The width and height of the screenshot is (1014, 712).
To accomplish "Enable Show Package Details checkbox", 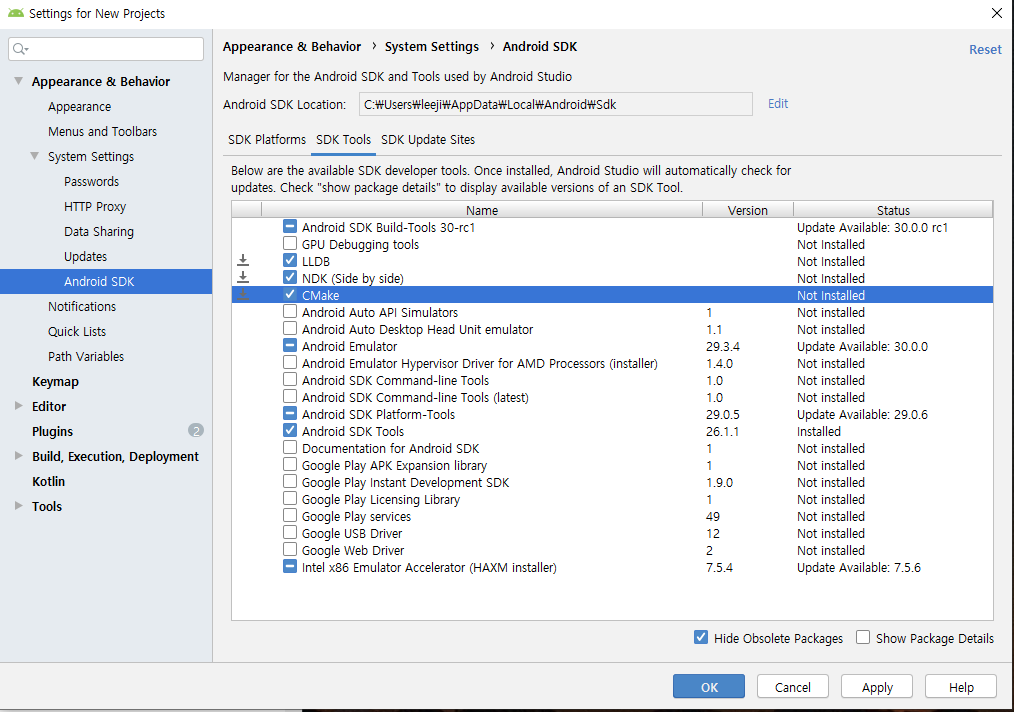I will point(863,638).
